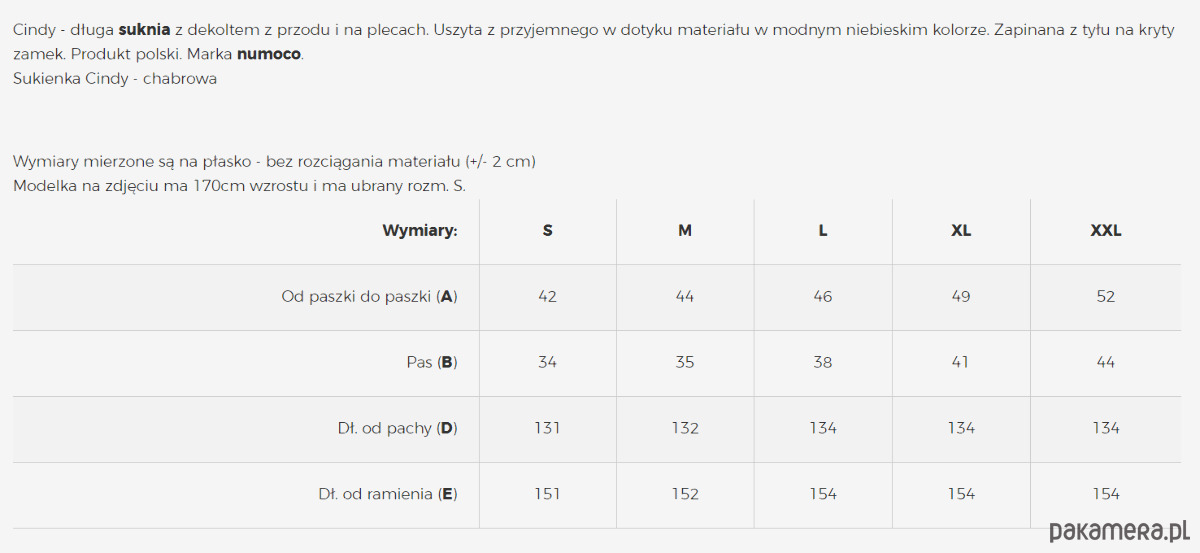Click the 'Dł. od pachy (D)' row label

[x=397, y=429]
